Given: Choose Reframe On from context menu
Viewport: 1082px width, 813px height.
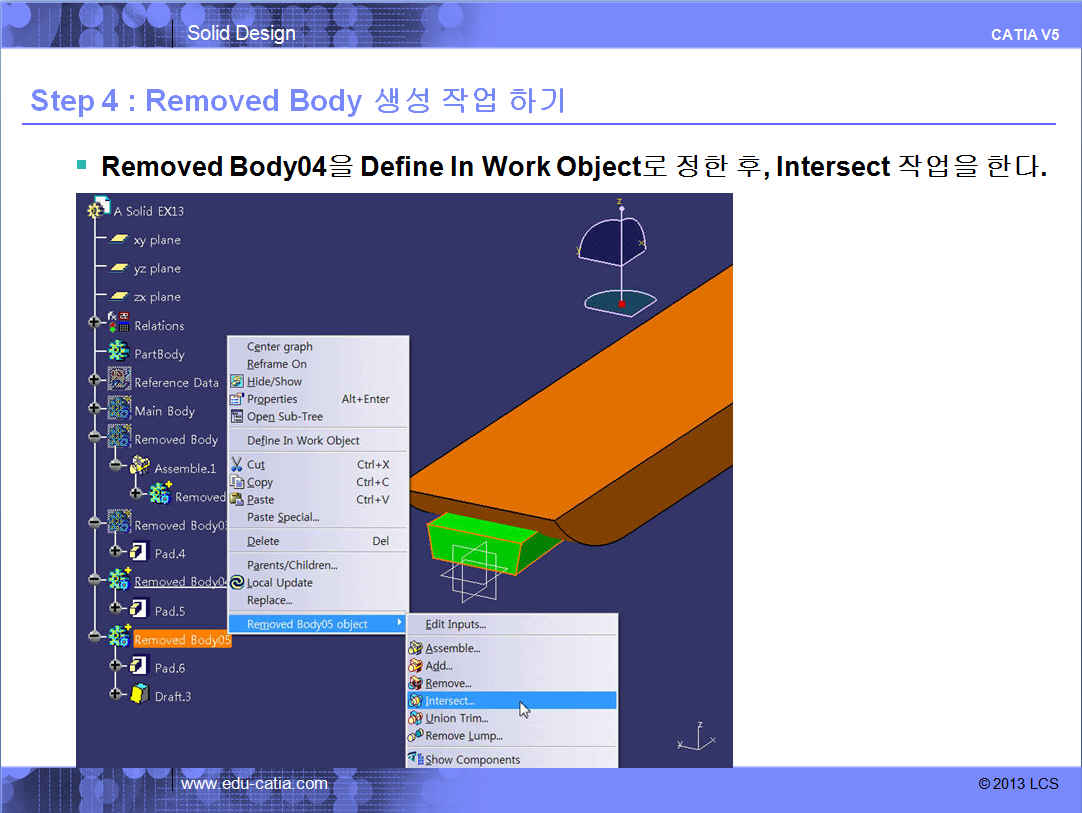Looking at the screenshot, I should point(318,364).
